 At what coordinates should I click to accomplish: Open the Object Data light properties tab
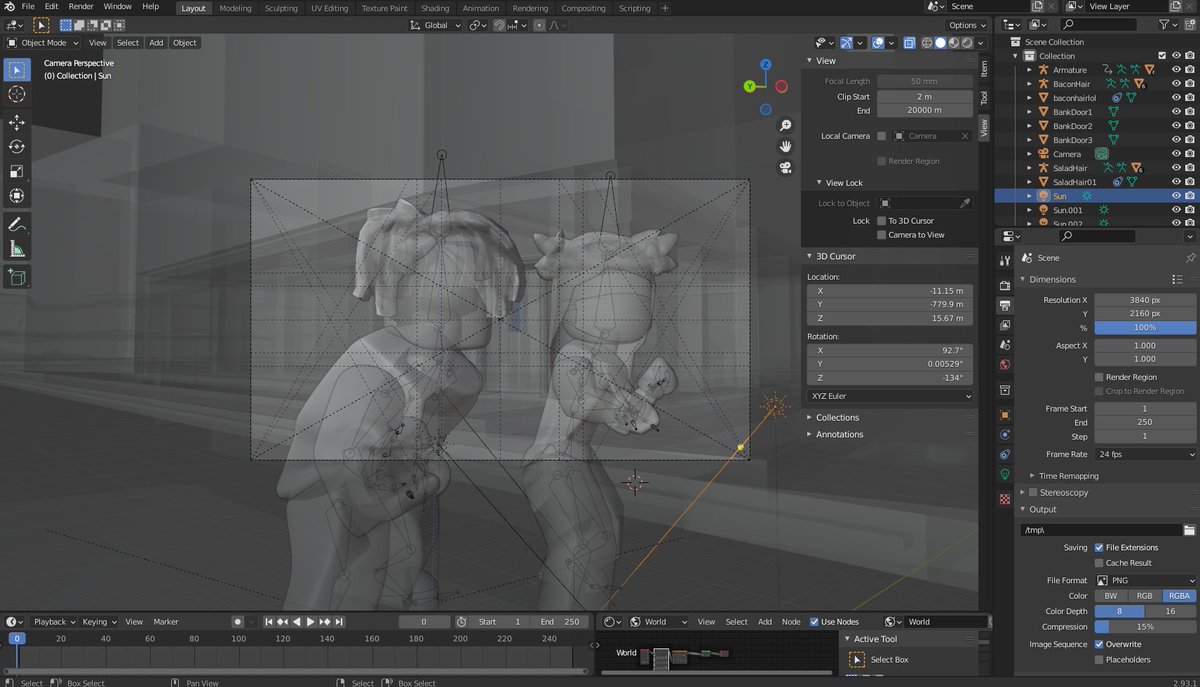(x=1005, y=474)
